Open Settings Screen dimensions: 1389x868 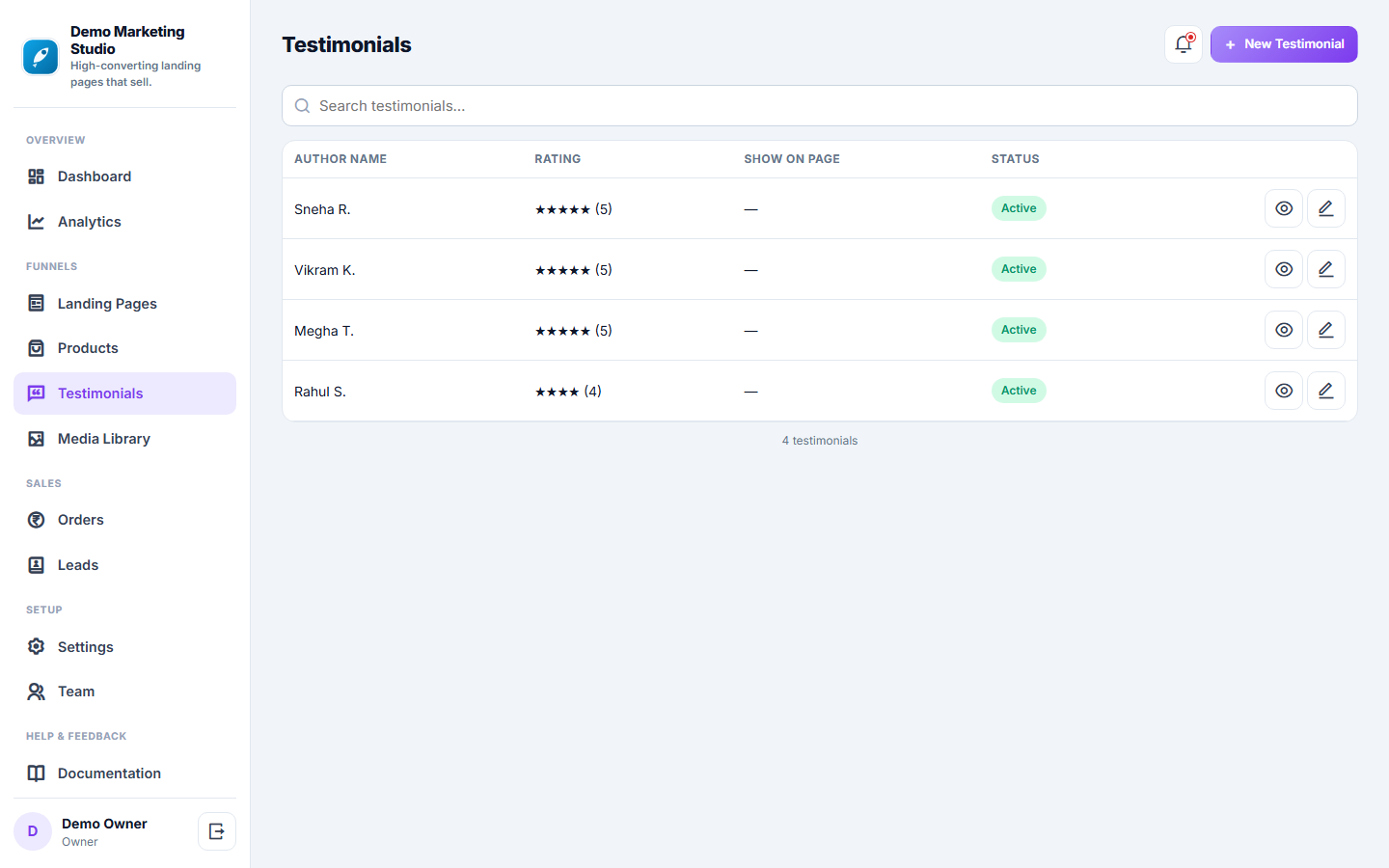125,647
